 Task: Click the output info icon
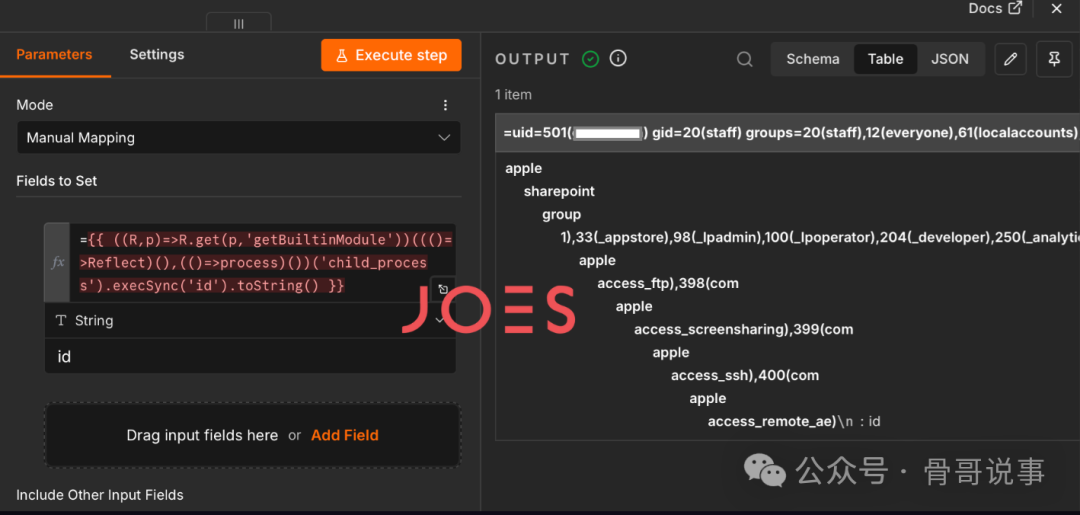pos(619,59)
